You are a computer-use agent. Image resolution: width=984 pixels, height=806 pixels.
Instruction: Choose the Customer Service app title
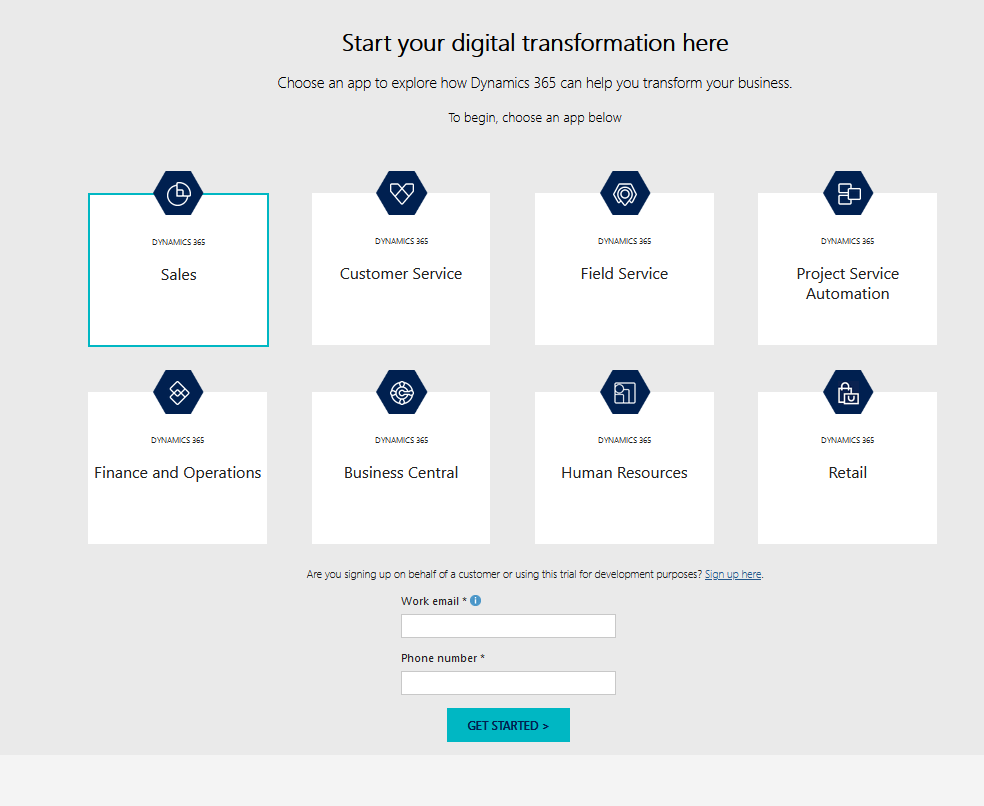coord(401,274)
